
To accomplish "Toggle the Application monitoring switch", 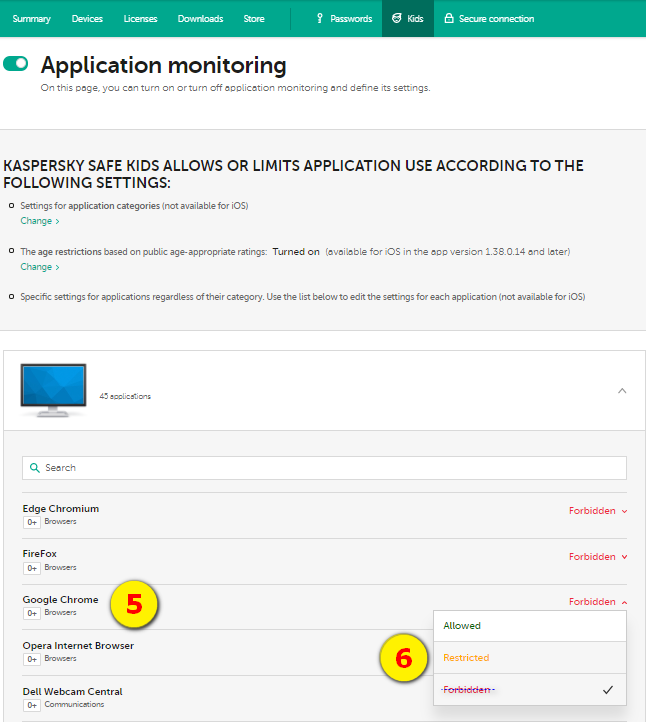I will pyautogui.click(x=15, y=64).
